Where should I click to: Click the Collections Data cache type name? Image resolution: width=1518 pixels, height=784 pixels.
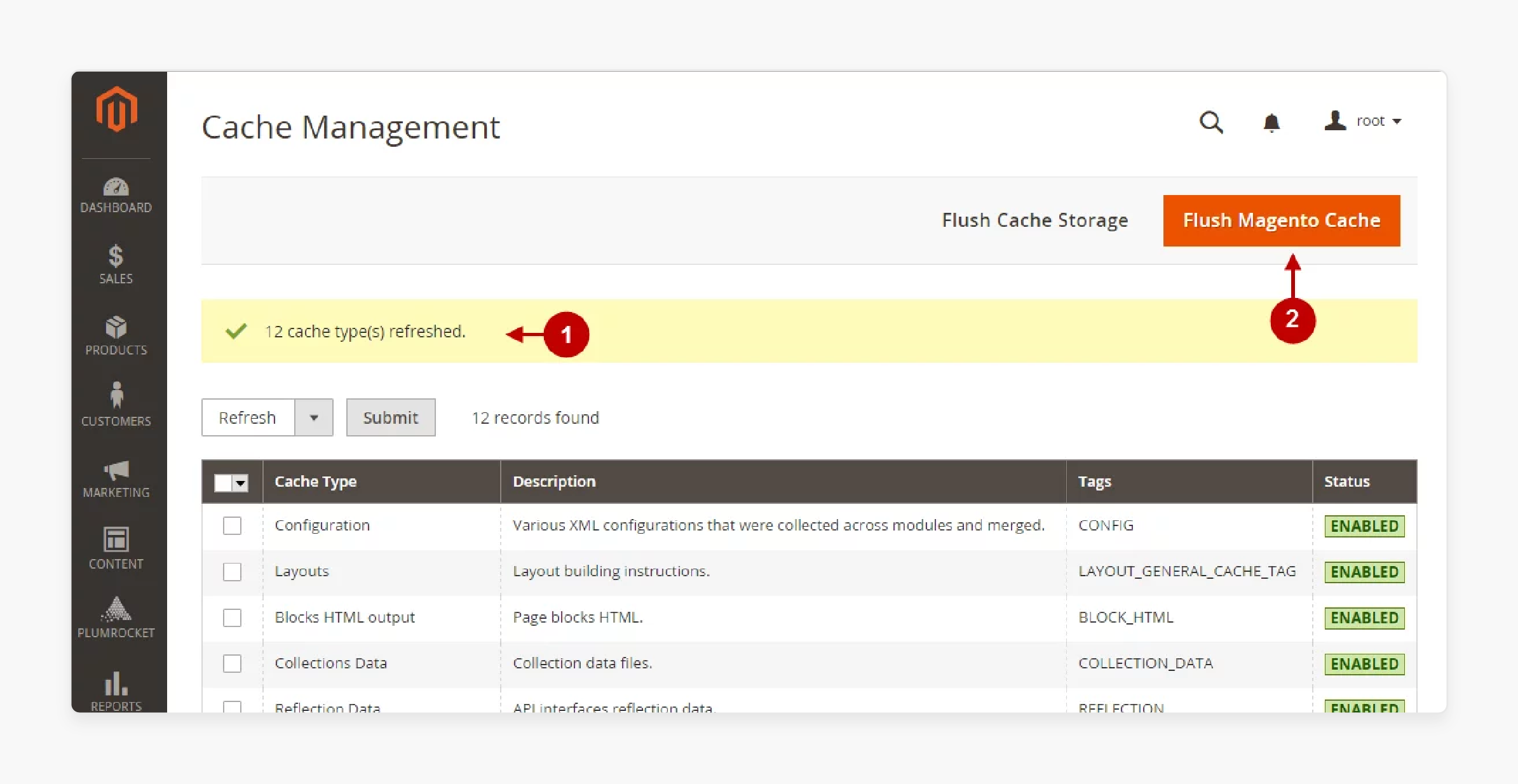(x=330, y=663)
